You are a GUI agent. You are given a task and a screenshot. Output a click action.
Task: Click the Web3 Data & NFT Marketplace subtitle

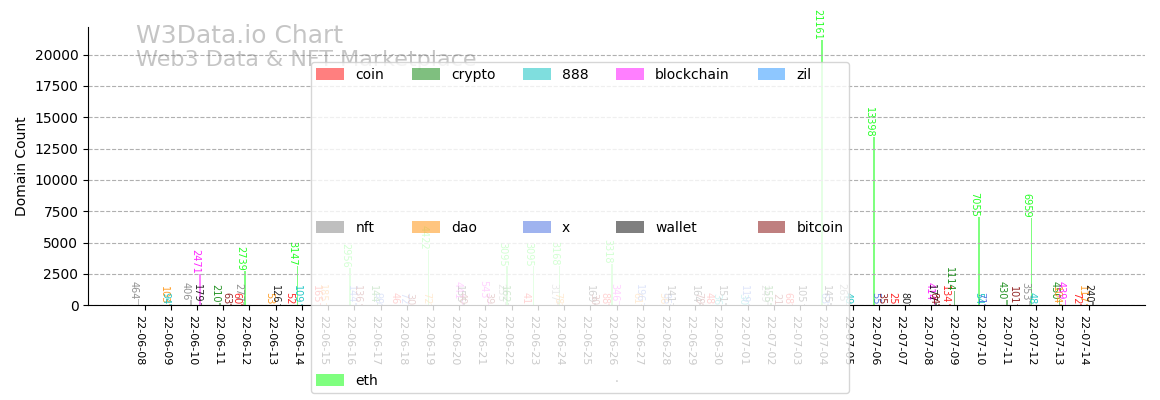coord(306,60)
